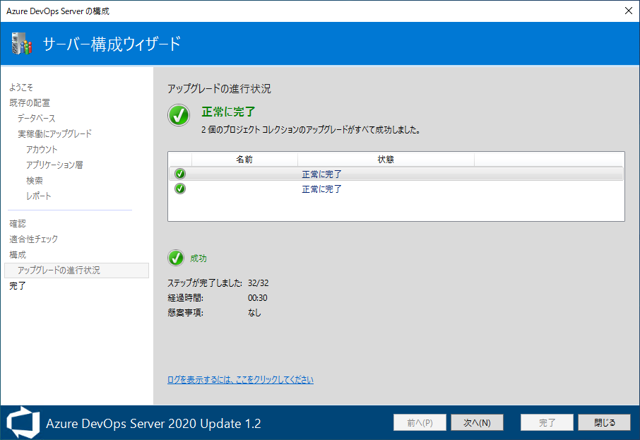Image resolution: width=640 pixels, height=440 pixels.
Task: Select レポート in the sidebar
Action: coord(38,196)
